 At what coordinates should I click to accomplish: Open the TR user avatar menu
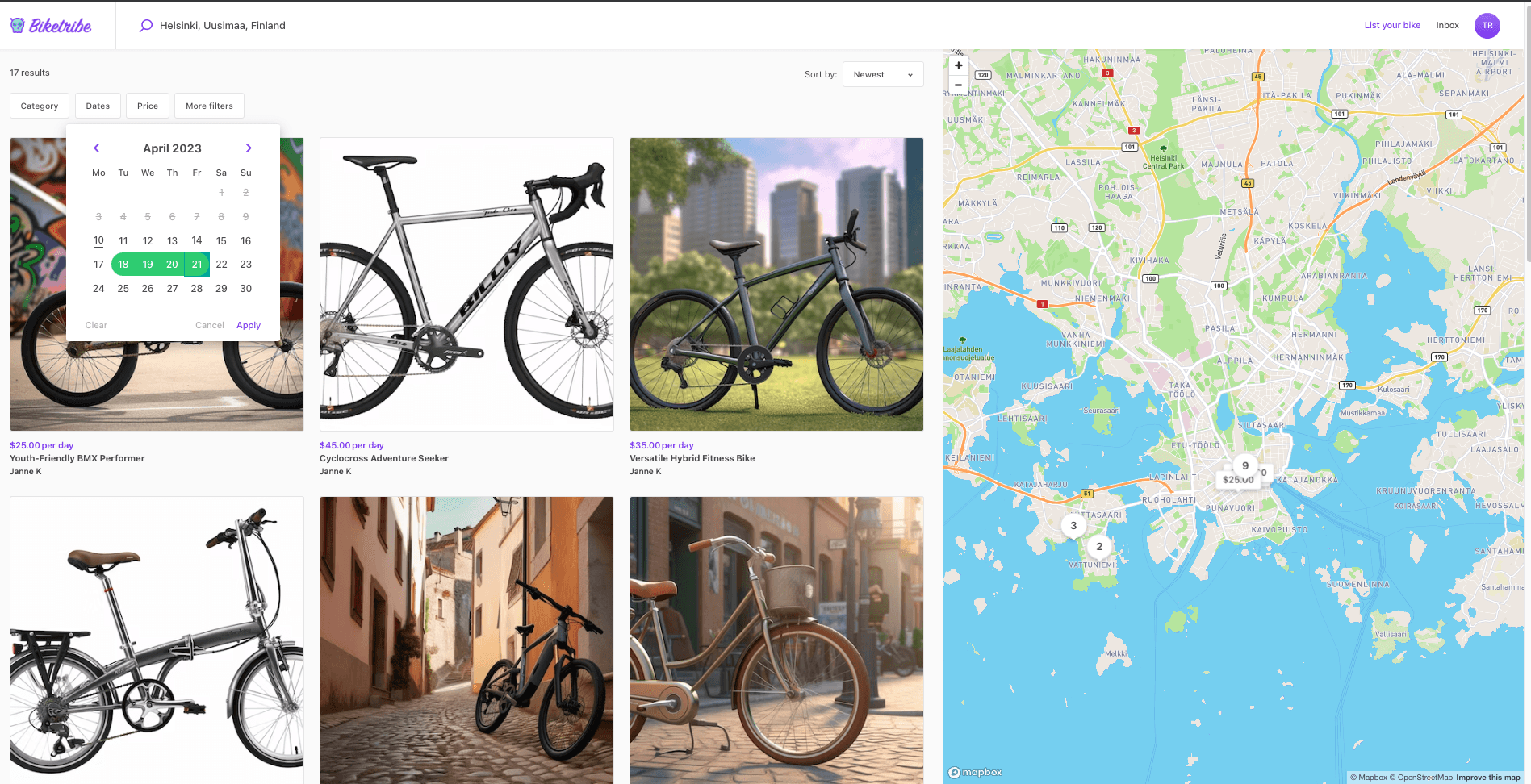click(1487, 26)
